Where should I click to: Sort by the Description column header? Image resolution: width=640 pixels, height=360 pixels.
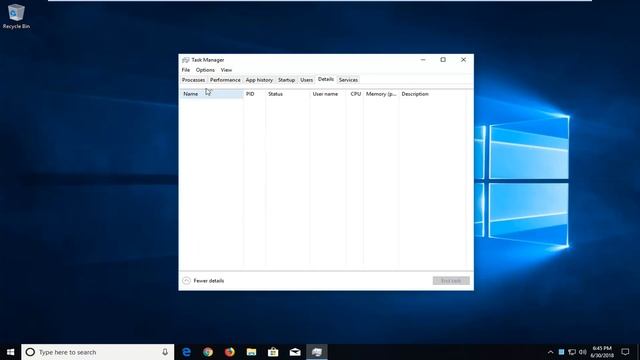[x=433, y=94]
